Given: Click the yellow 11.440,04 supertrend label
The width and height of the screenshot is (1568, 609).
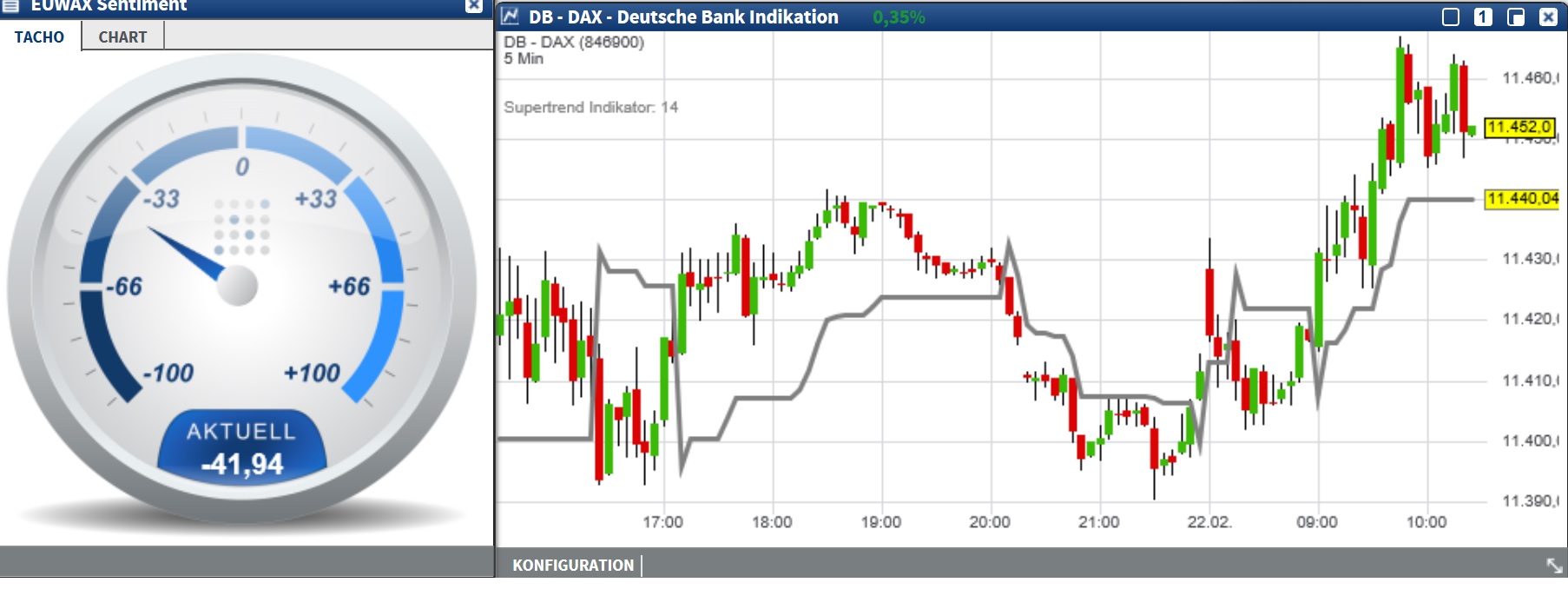Looking at the screenshot, I should pyautogui.click(x=1523, y=199).
